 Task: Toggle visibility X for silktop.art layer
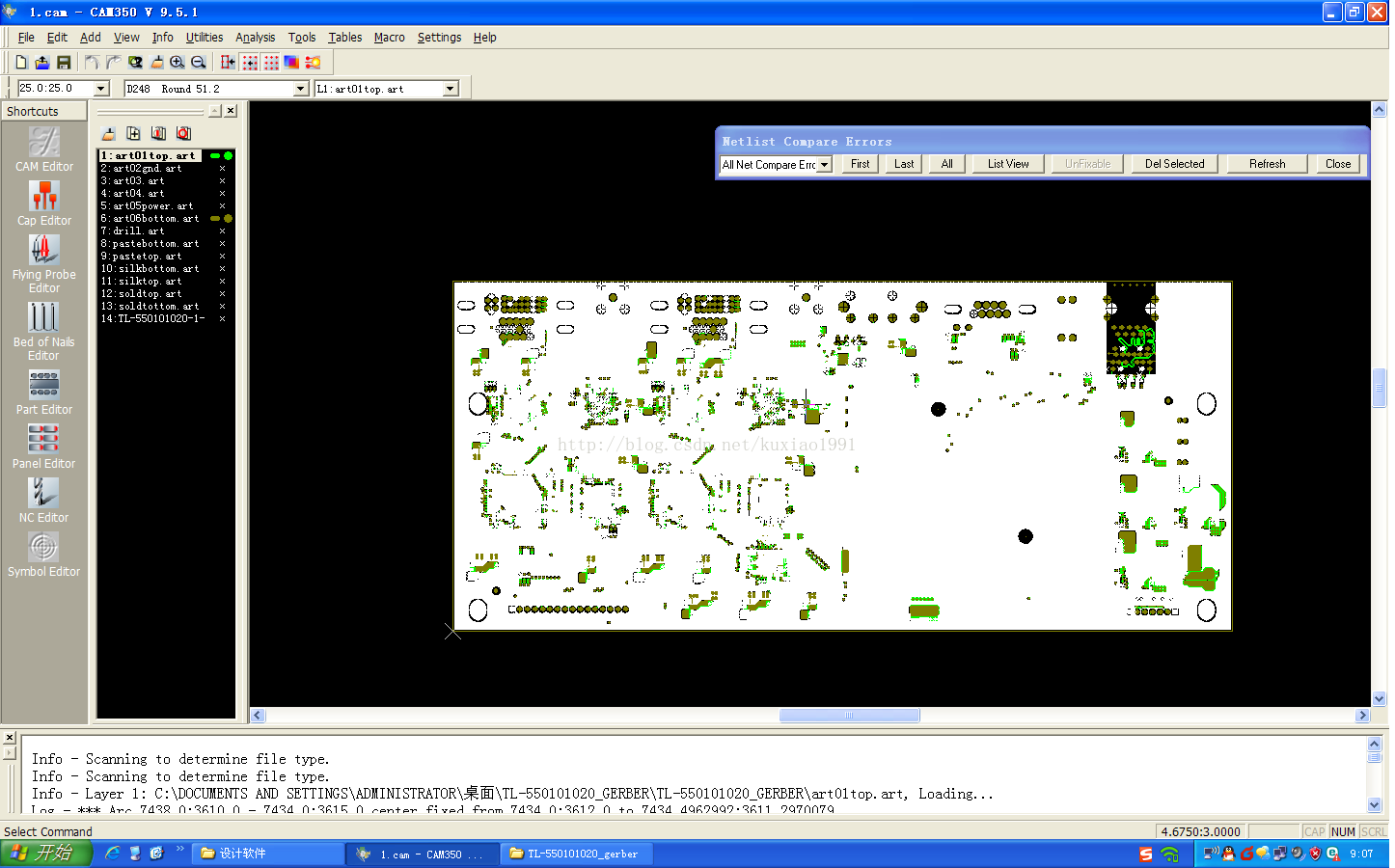[222, 281]
